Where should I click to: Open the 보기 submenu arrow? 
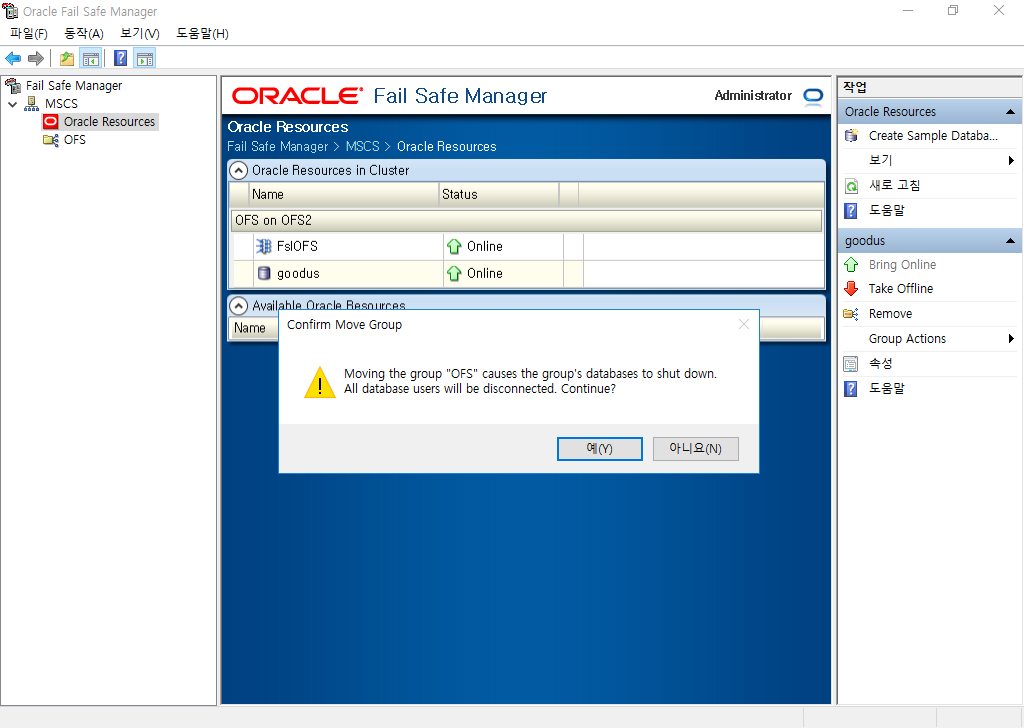point(1011,161)
